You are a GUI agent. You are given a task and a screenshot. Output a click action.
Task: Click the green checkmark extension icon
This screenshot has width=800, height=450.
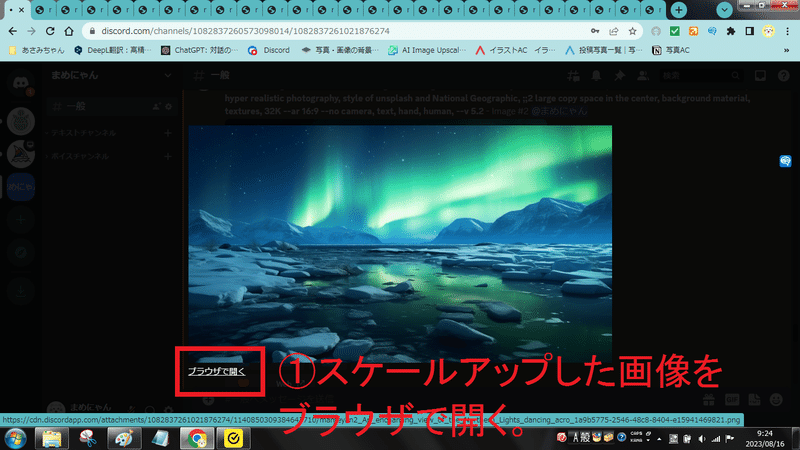coord(674,31)
